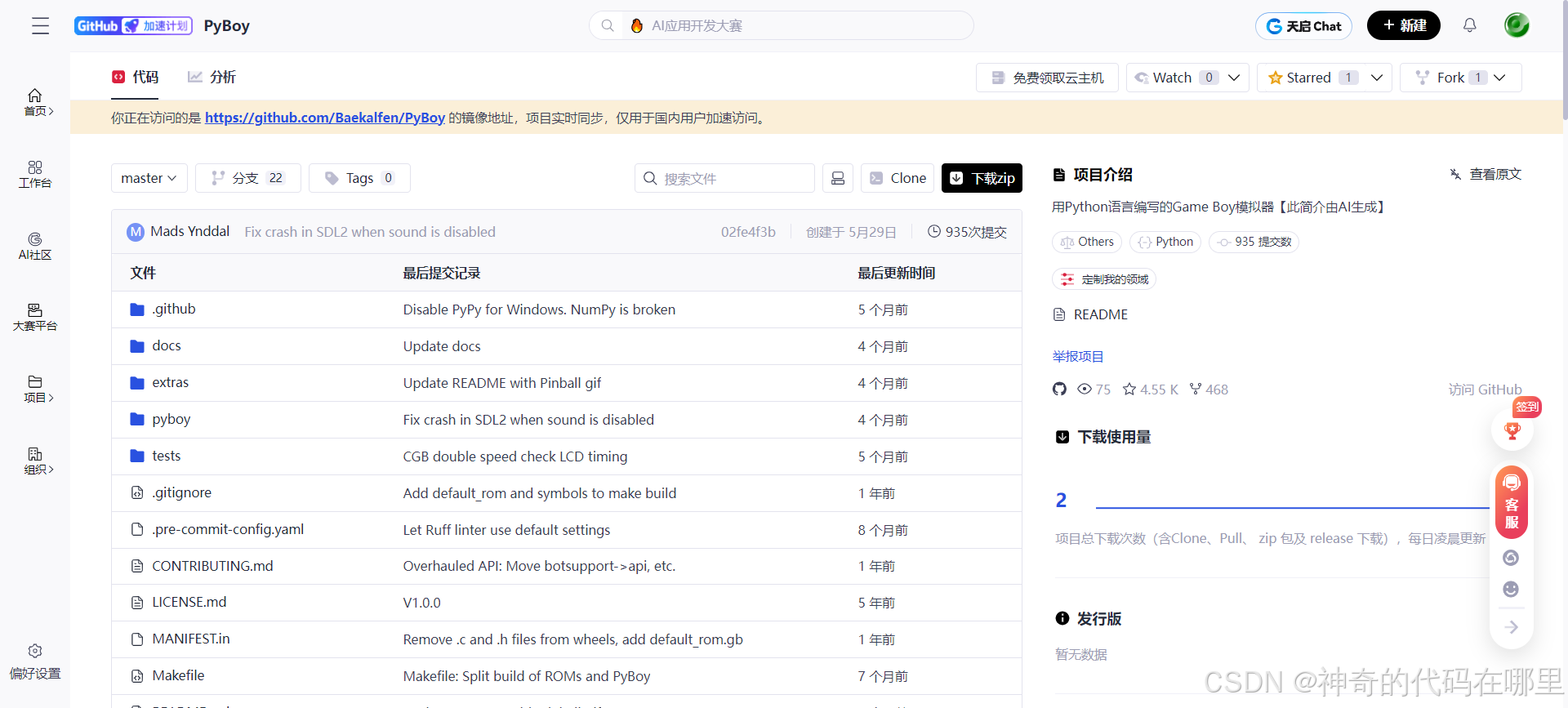The height and width of the screenshot is (708, 1568).
Task: Click the Others tag
Action: [1087, 242]
